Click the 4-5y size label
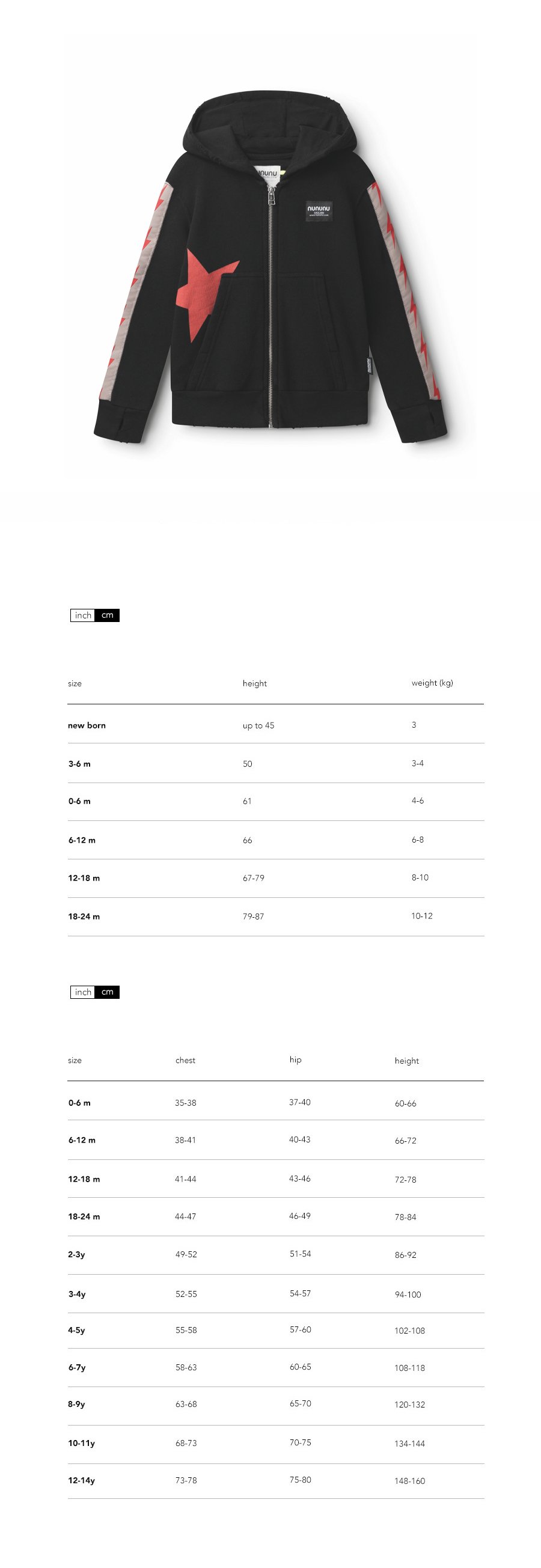Image resolution: width=541 pixels, height=1568 pixels. (x=77, y=1330)
